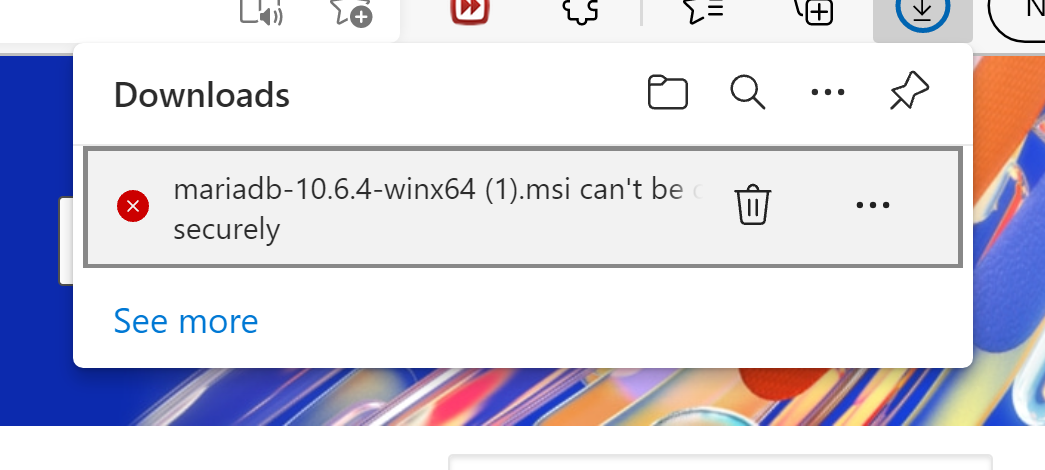Open more options in Downloads header
The image size is (1045, 470).
coord(828,92)
